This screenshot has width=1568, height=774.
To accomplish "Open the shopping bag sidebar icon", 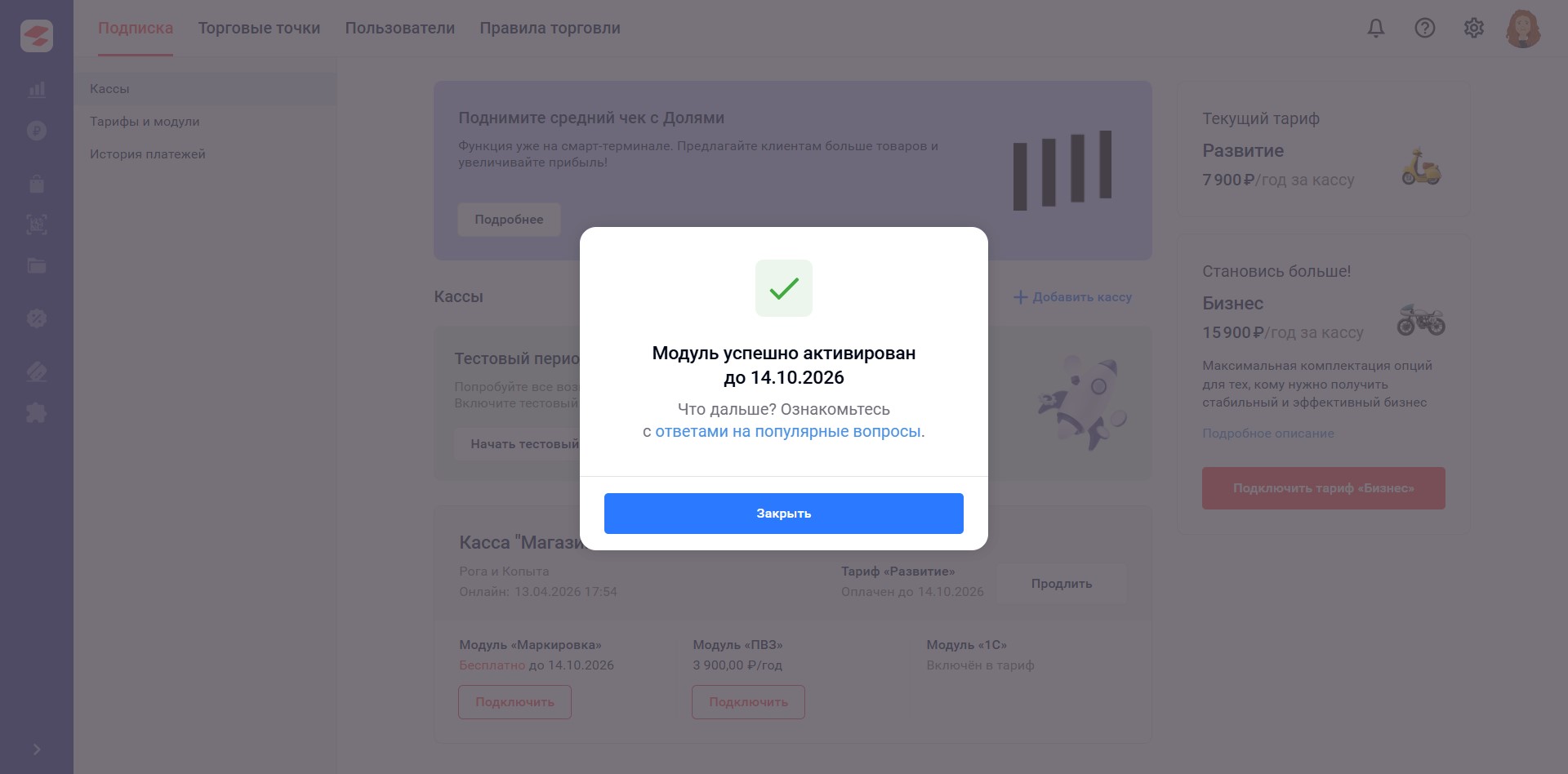I will [37, 184].
